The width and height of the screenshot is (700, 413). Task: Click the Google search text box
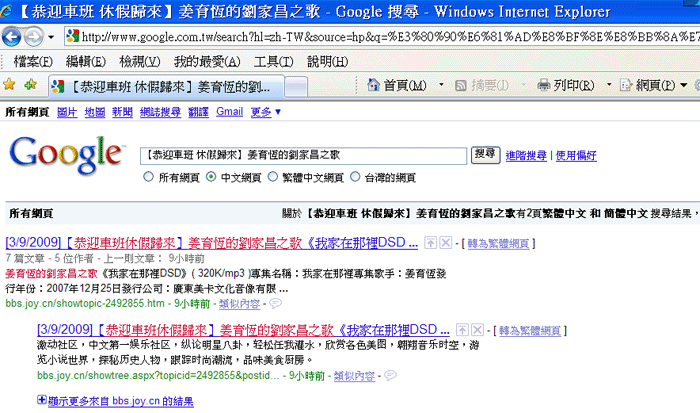[x=303, y=155]
